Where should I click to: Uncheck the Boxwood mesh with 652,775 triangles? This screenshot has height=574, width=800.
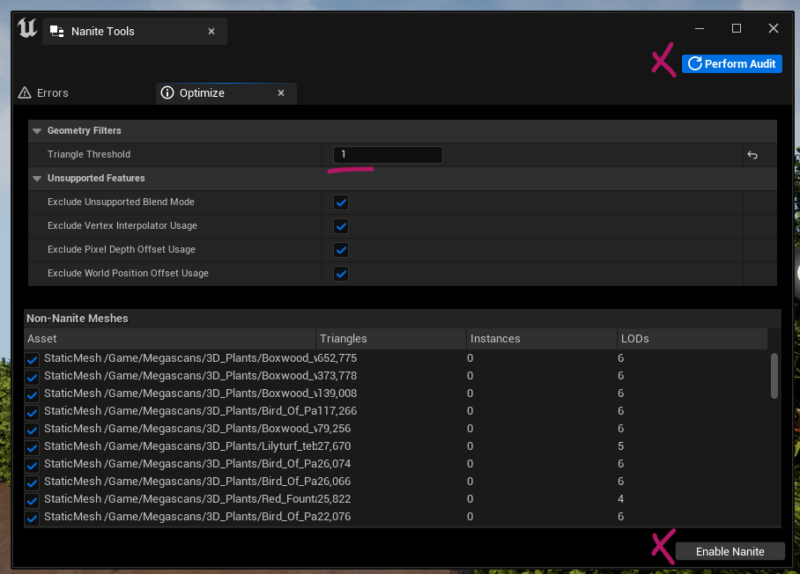pyautogui.click(x=32, y=359)
